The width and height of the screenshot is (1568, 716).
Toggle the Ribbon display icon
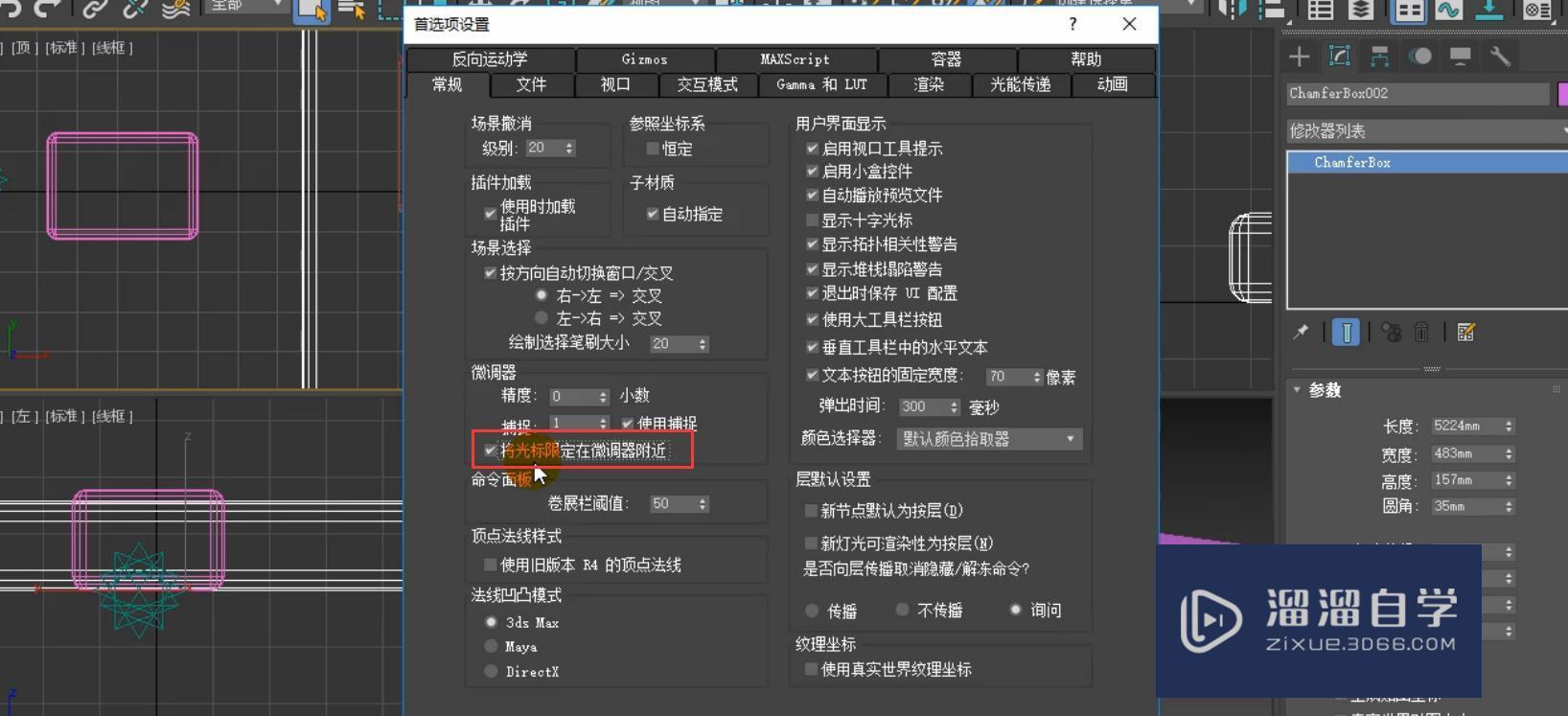(1409, 10)
